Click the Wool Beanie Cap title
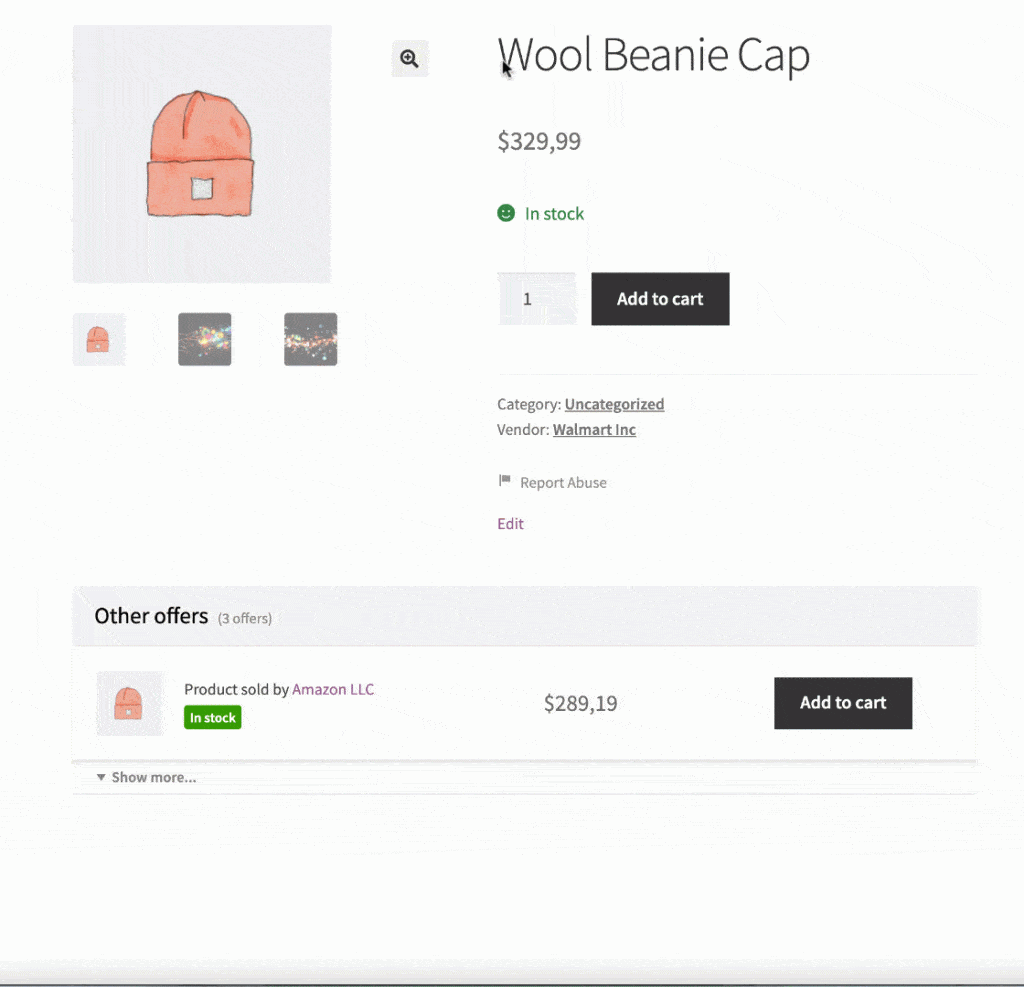1024x987 pixels. click(x=653, y=56)
